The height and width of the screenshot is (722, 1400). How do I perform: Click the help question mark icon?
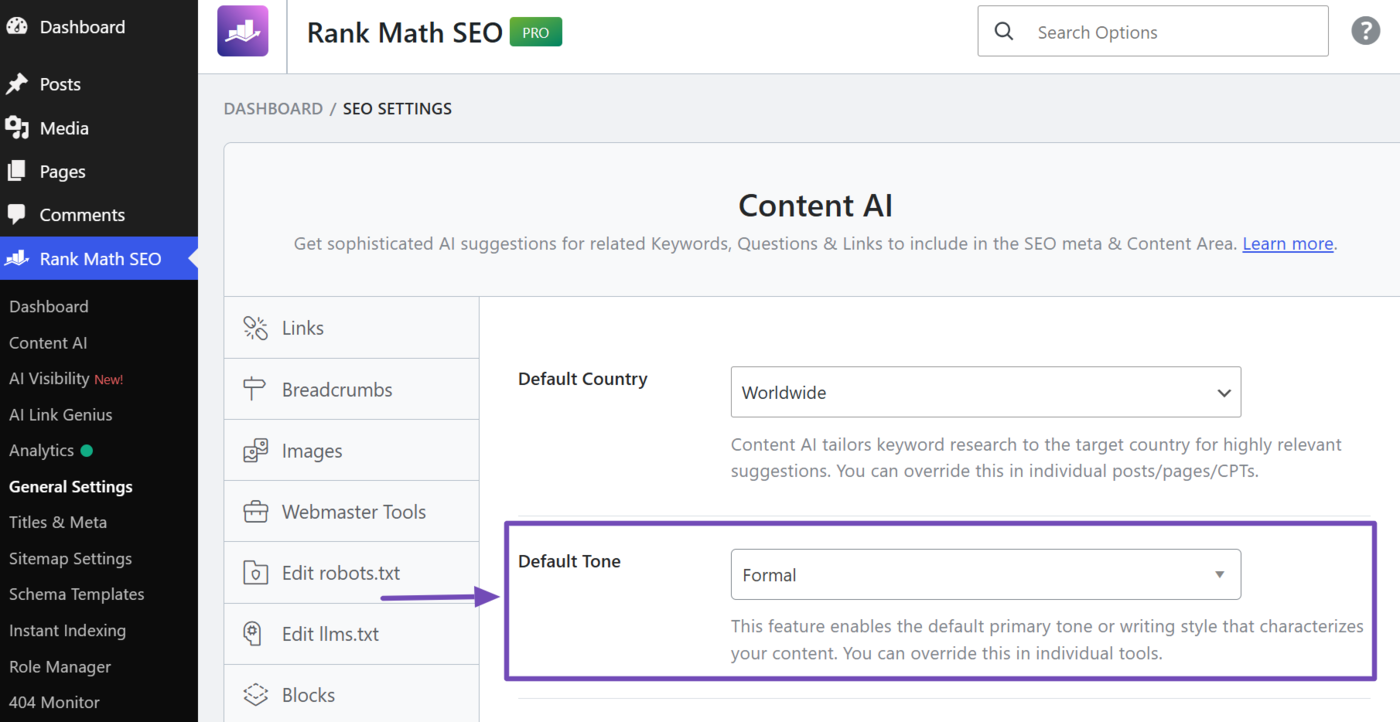pyautogui.click(x=1366, y=31)
